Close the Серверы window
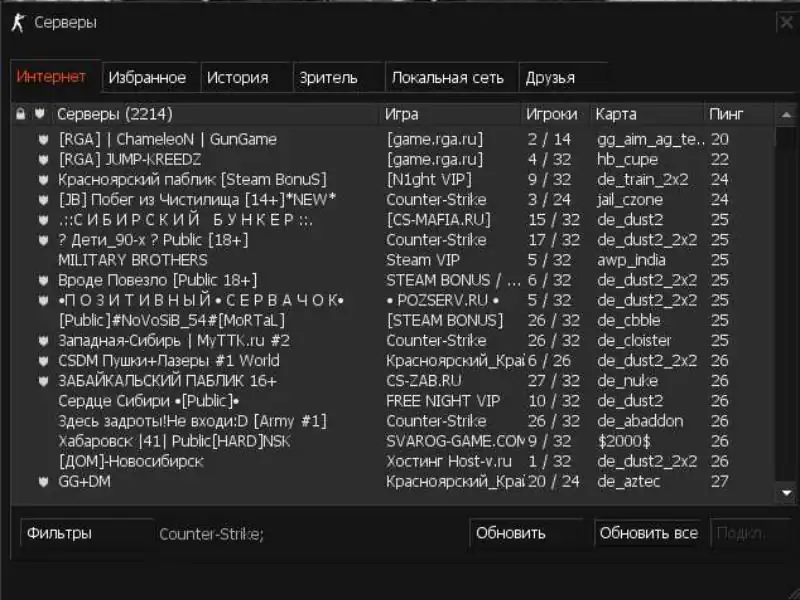The height and width of the screenshot is (600, 800). tap(787, 22)
